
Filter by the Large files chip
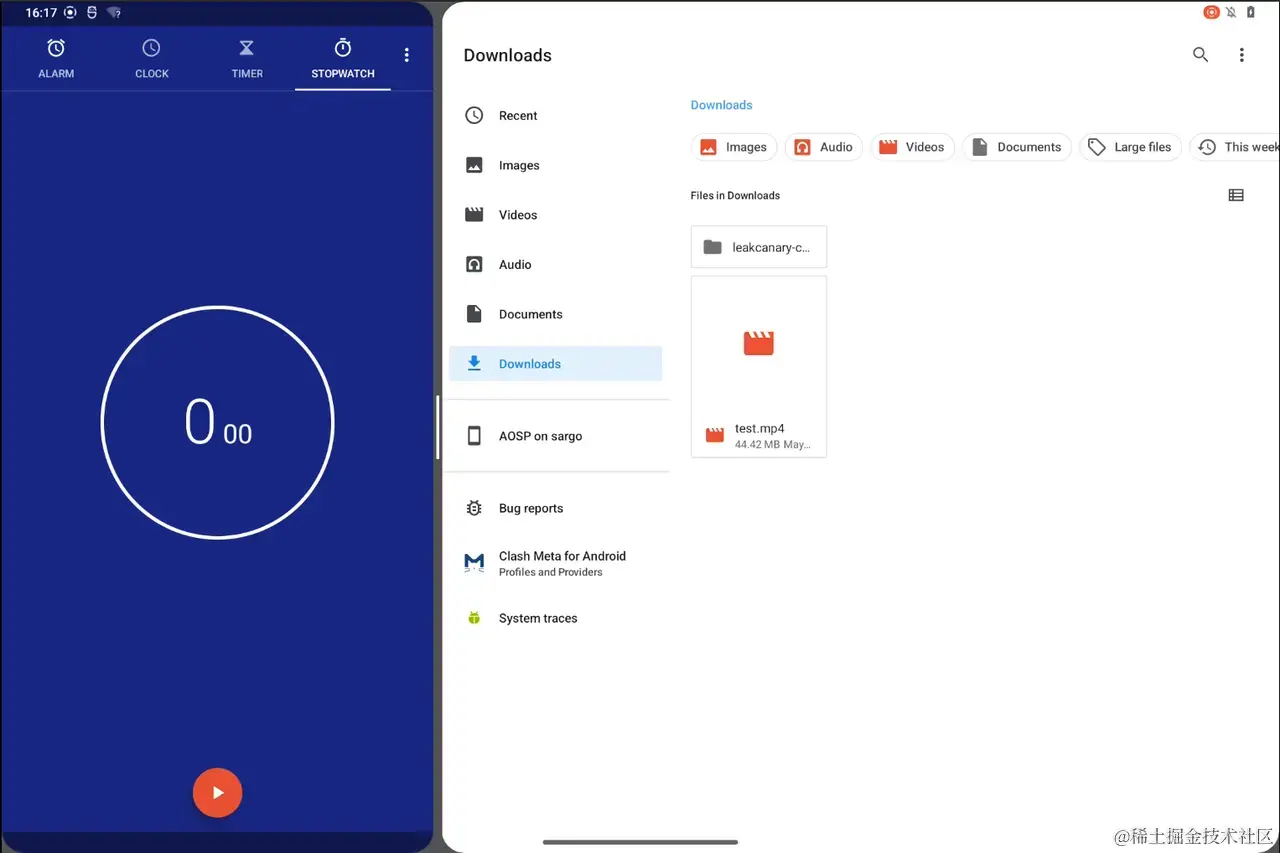click(1130, 147)
